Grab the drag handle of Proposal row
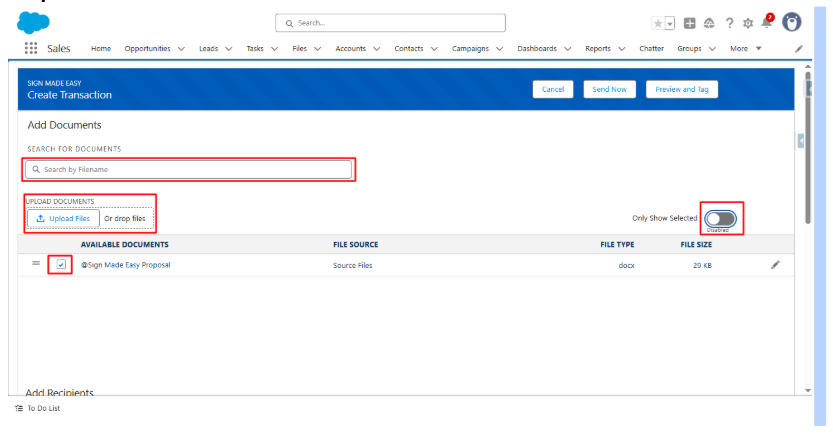Image resolution: width=833 pixels, height=439 pixels. [x=36, y=263]
